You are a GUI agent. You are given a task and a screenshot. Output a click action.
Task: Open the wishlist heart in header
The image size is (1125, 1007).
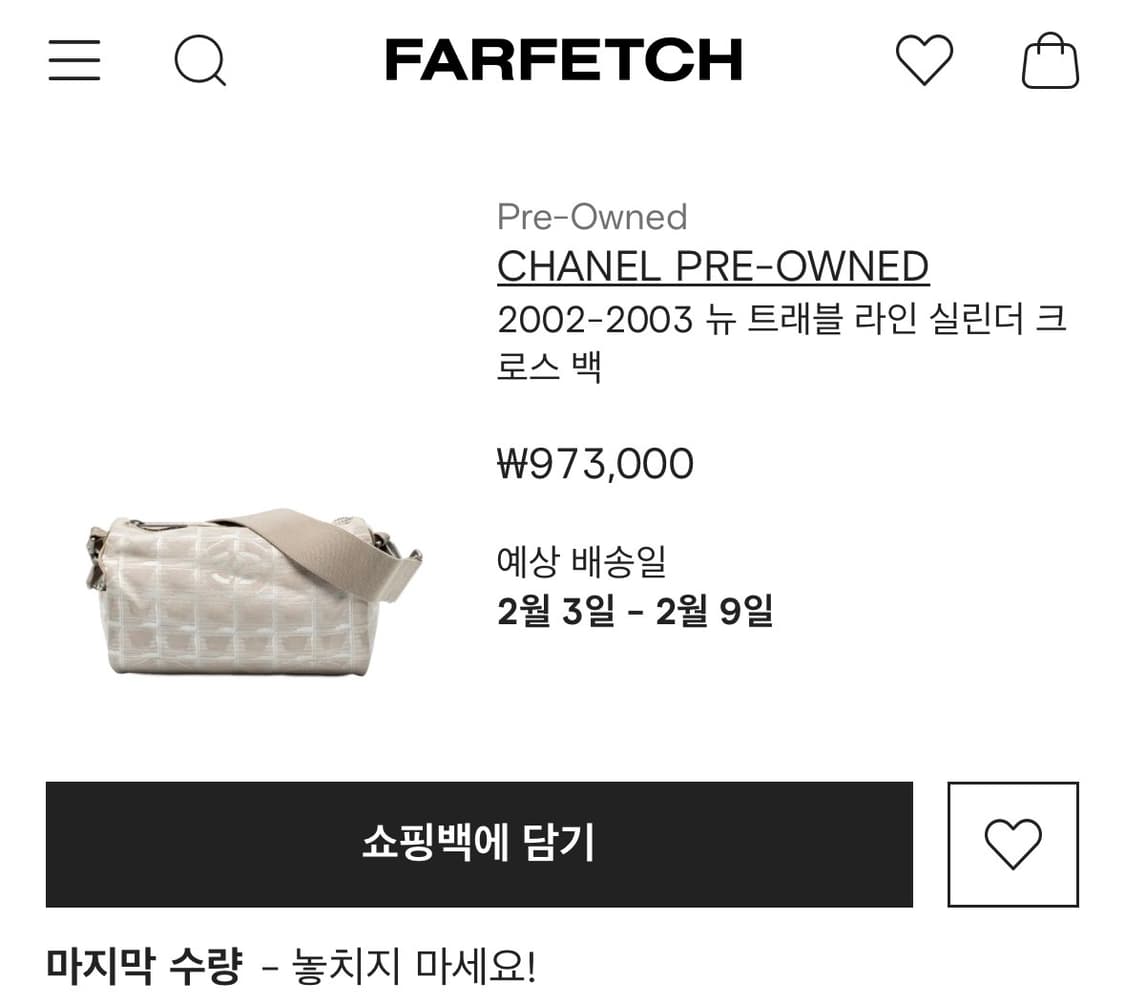click(923, 60)
